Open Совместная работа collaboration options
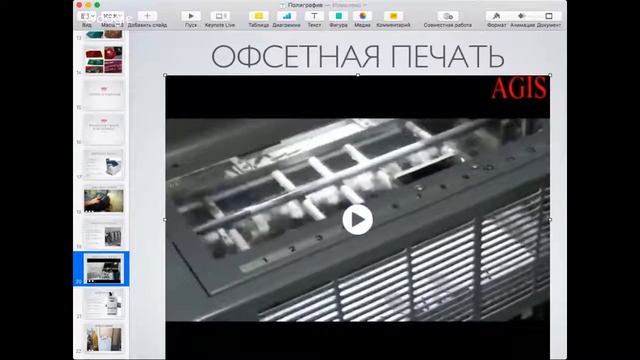The image size is (640, 360). tap(448, 16)
